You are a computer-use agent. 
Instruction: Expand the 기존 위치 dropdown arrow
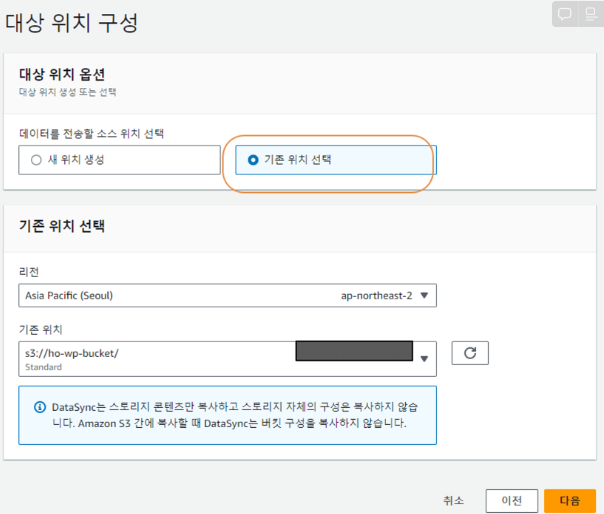point(424,359)
